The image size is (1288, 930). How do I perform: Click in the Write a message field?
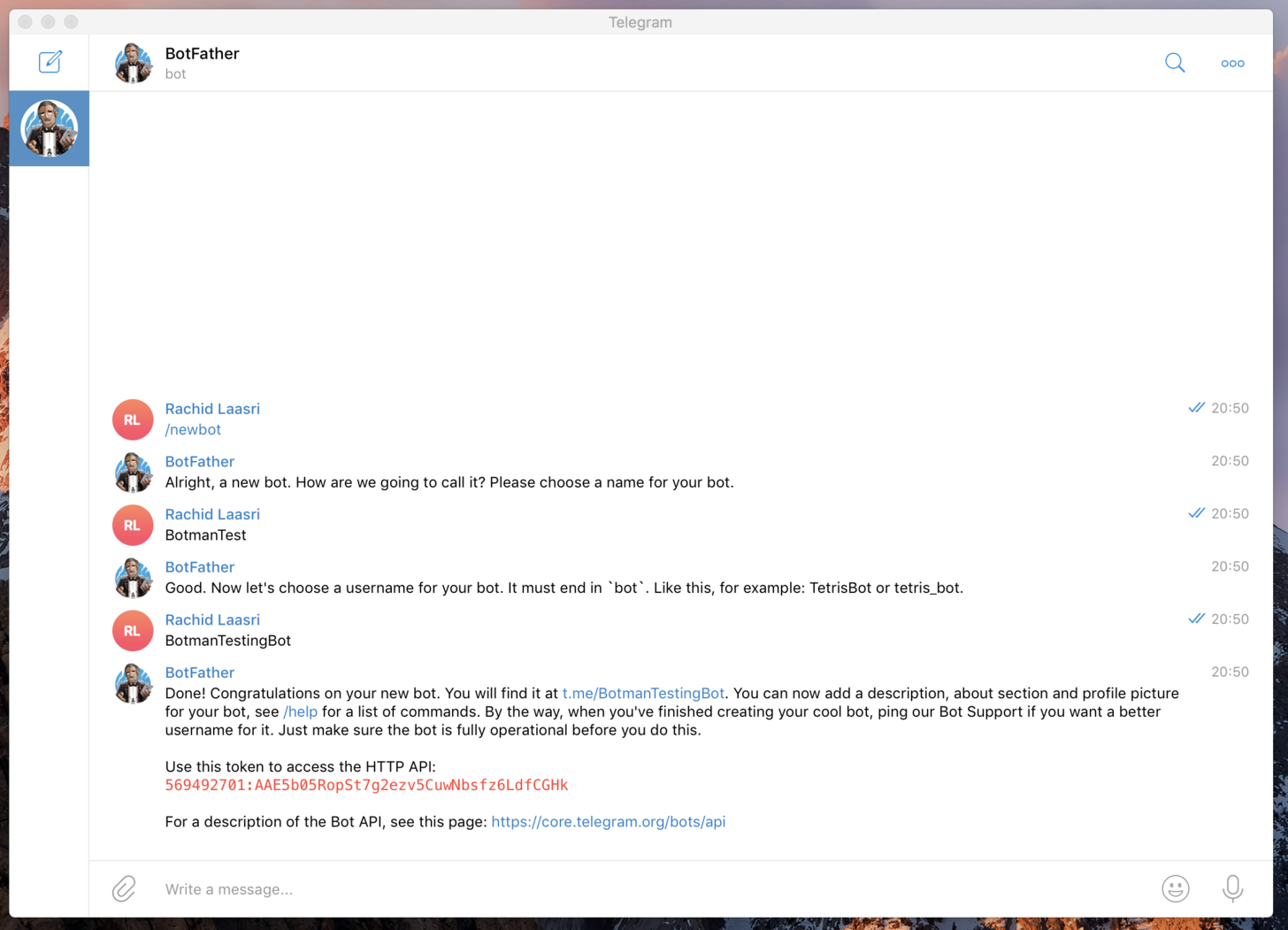(x=655, y=889)
